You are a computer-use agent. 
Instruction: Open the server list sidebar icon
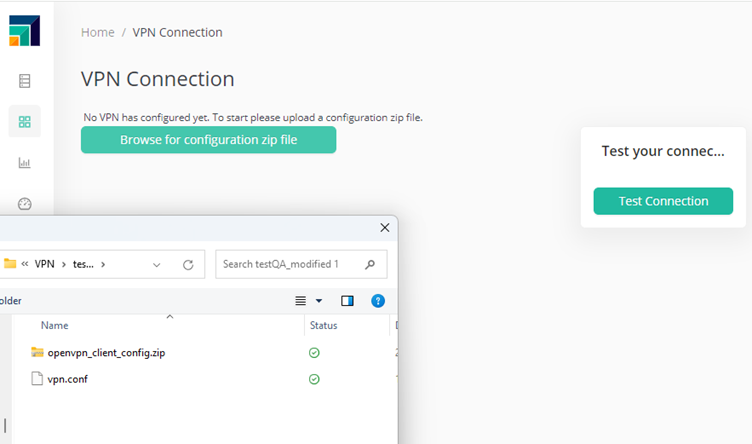(25, 81)
